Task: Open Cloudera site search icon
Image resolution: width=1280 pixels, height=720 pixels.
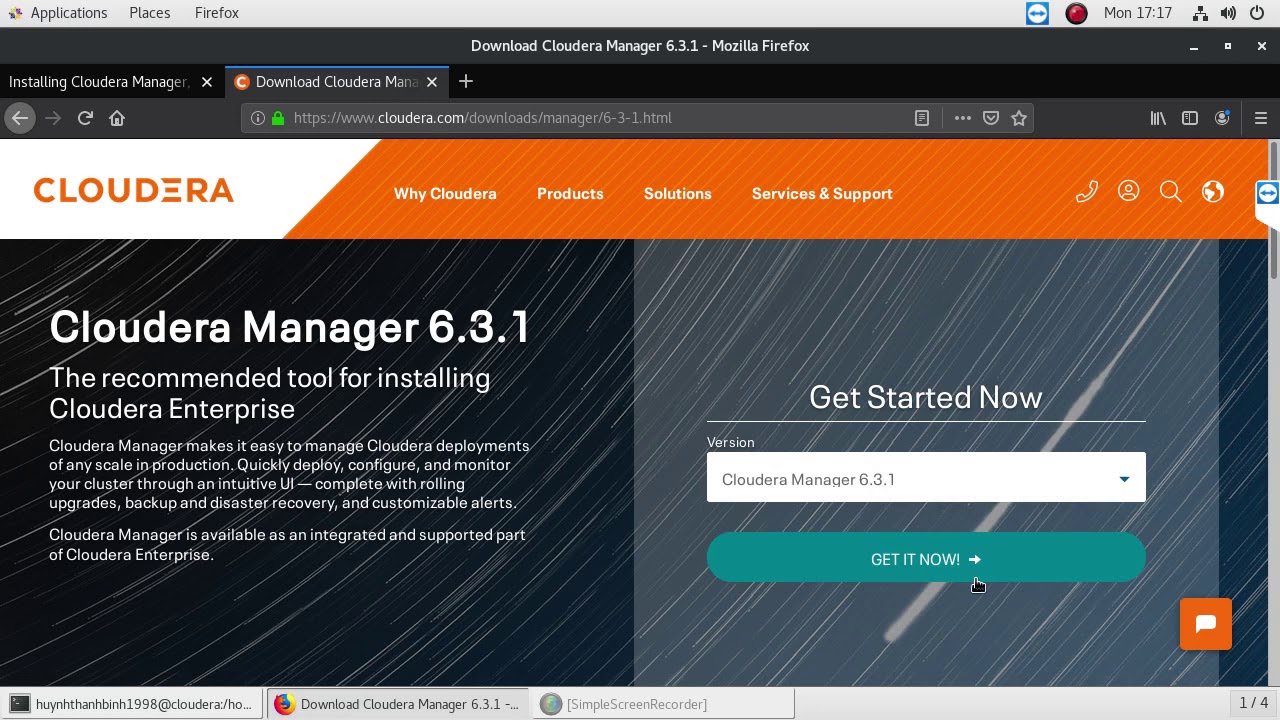Action: [1171, 191]
